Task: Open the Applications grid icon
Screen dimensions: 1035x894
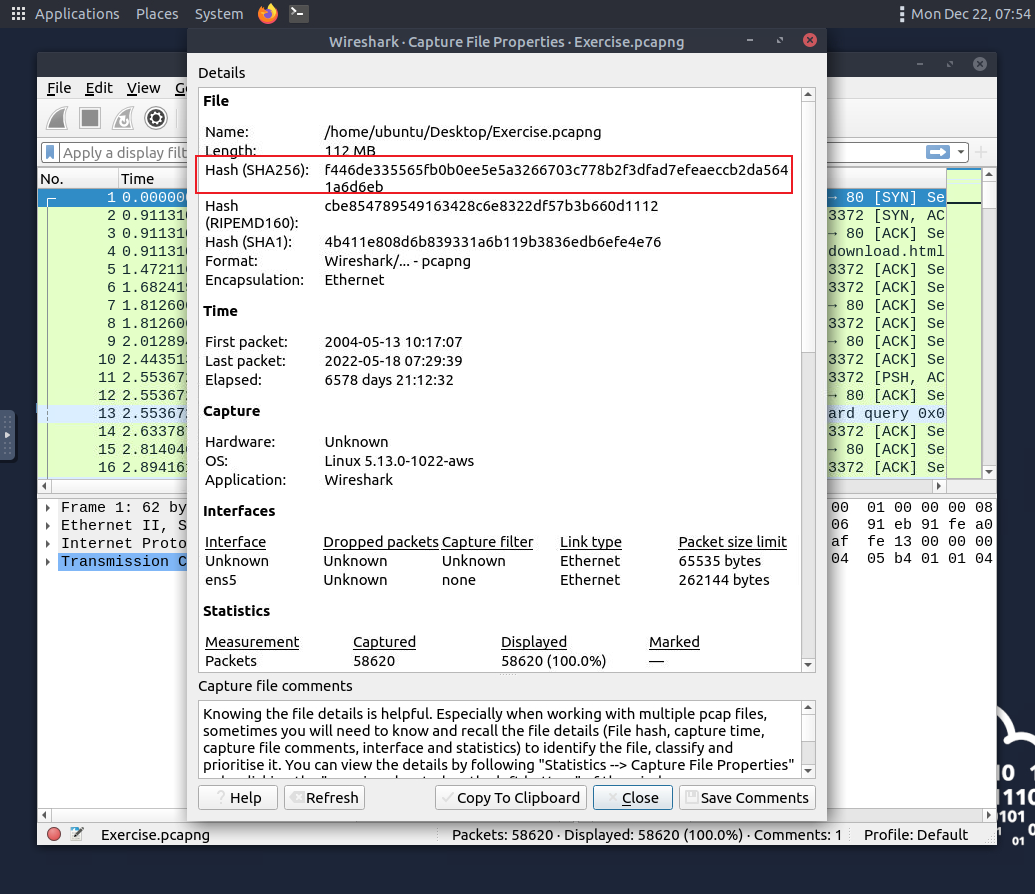Action: point(18,13)
